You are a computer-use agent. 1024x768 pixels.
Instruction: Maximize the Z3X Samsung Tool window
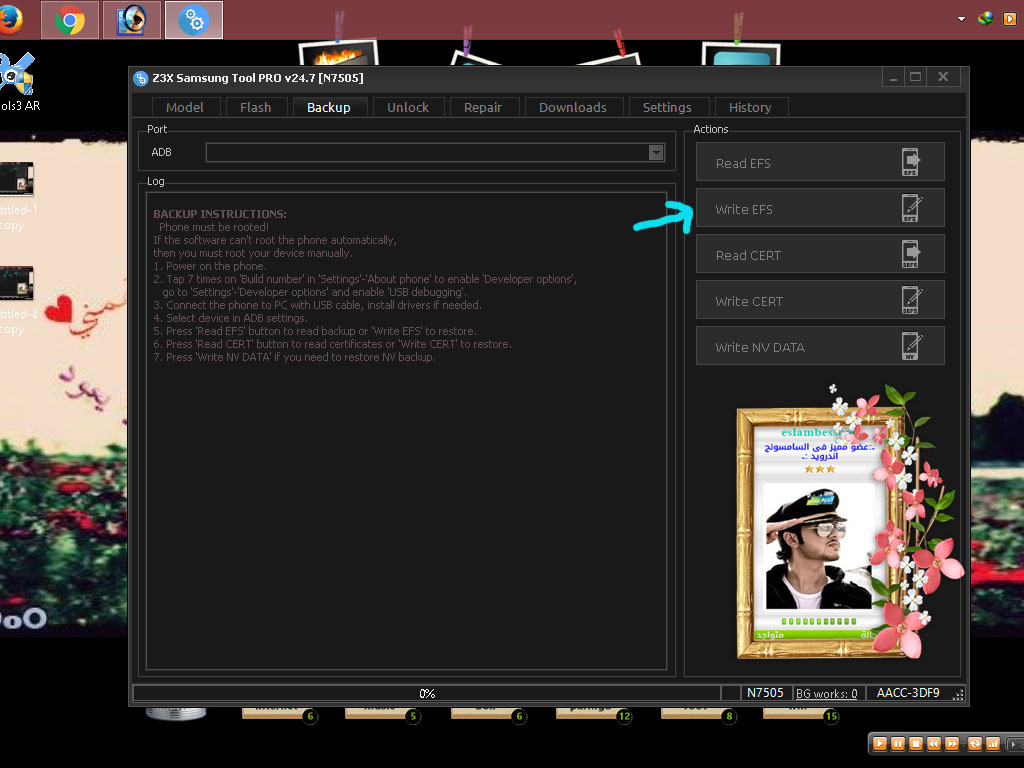916,77
